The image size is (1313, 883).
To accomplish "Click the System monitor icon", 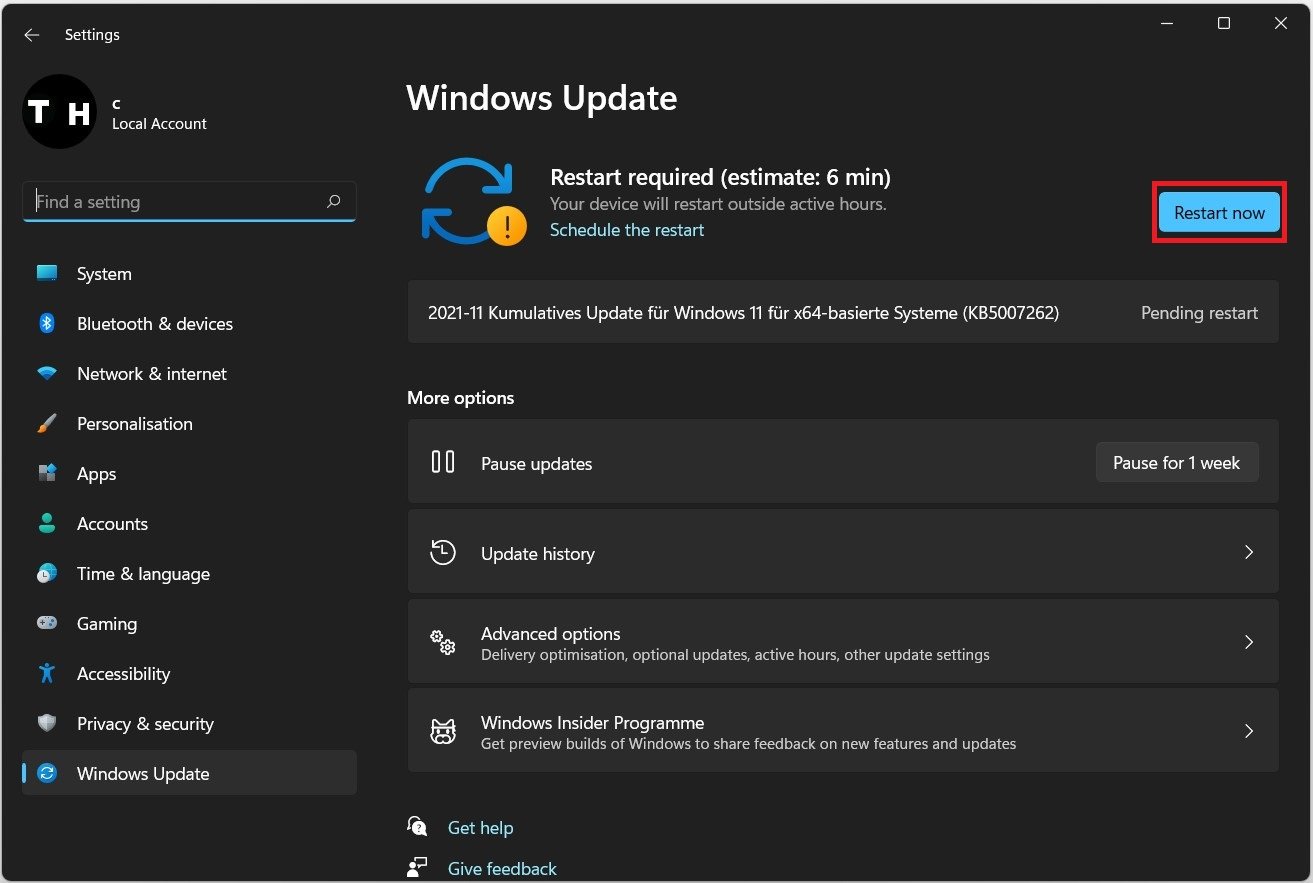I will (47, 273).
